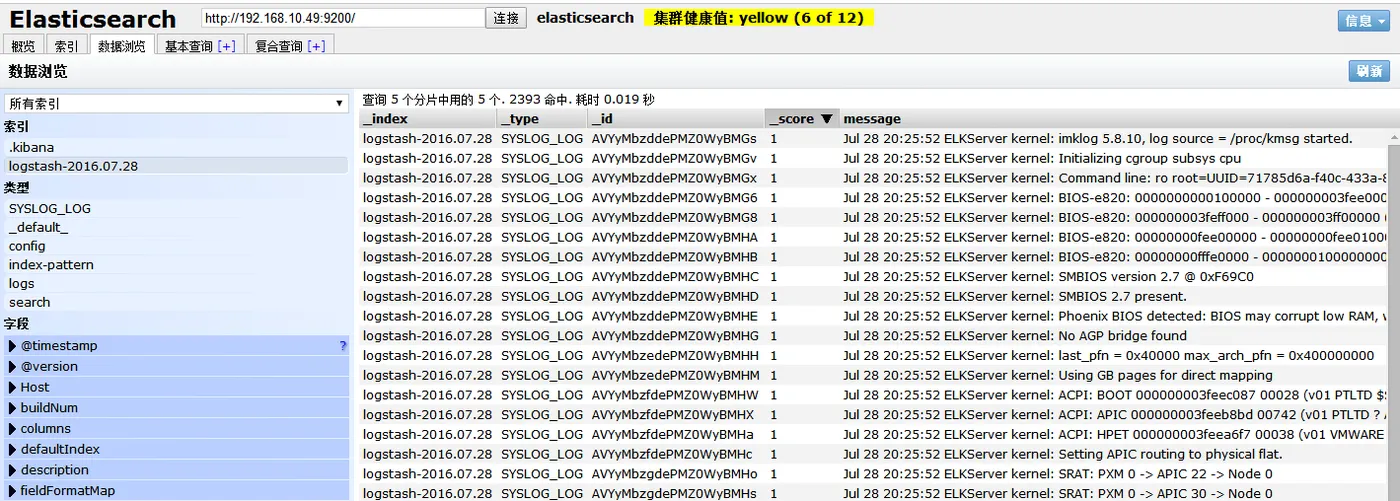1400x501 pixels.
Task: Switch to the 索引 tab
Action: pos(67,46)
